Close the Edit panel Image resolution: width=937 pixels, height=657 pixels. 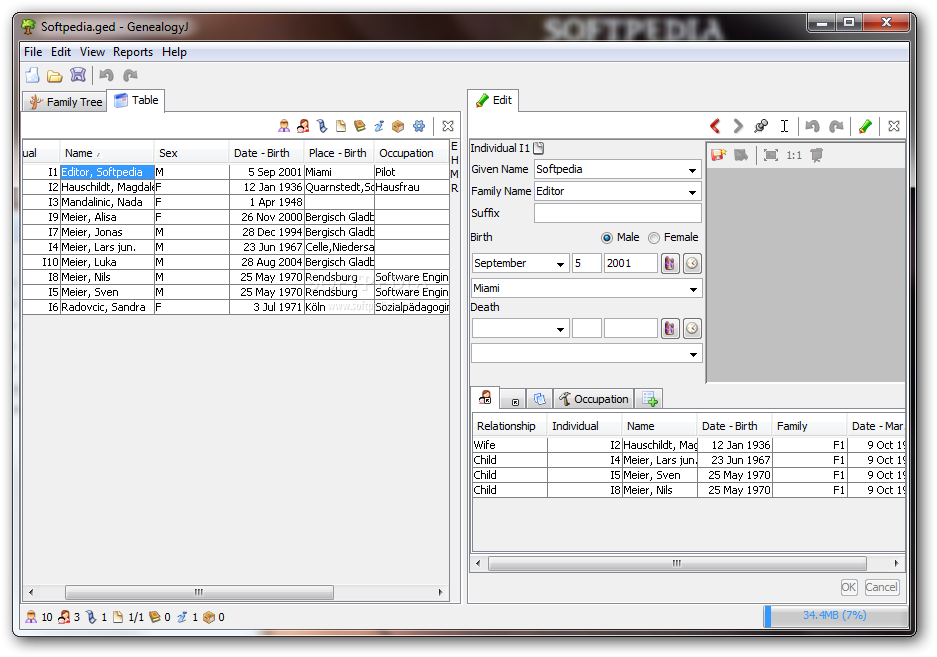pyautogui.click(x=894, y=126)
